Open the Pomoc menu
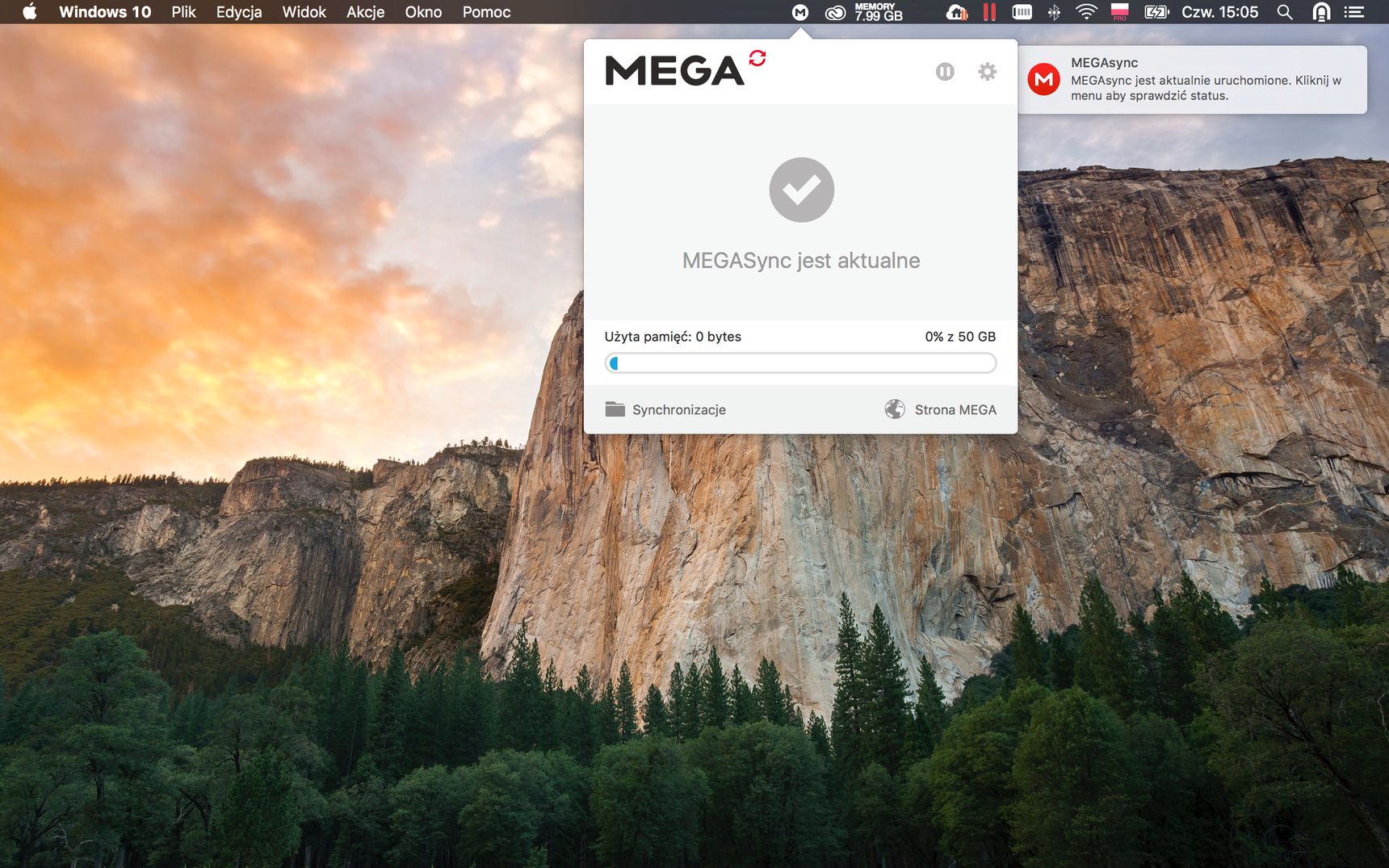The height and width of the screenshot is (868, 1389). pyautogui.click(x=486, y=12)
